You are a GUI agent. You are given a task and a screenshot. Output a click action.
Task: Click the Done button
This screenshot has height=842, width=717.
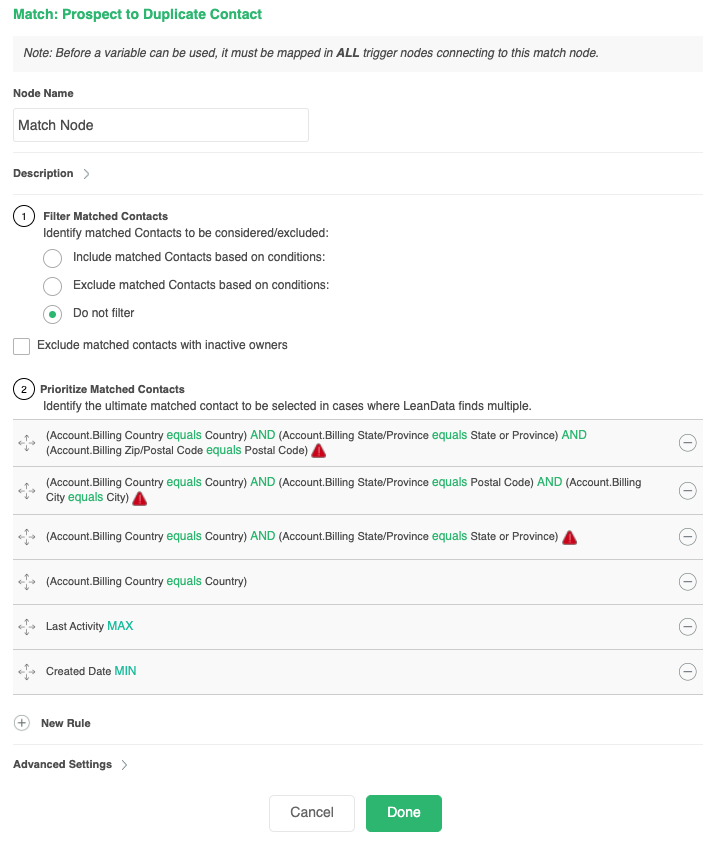[403, 813]
